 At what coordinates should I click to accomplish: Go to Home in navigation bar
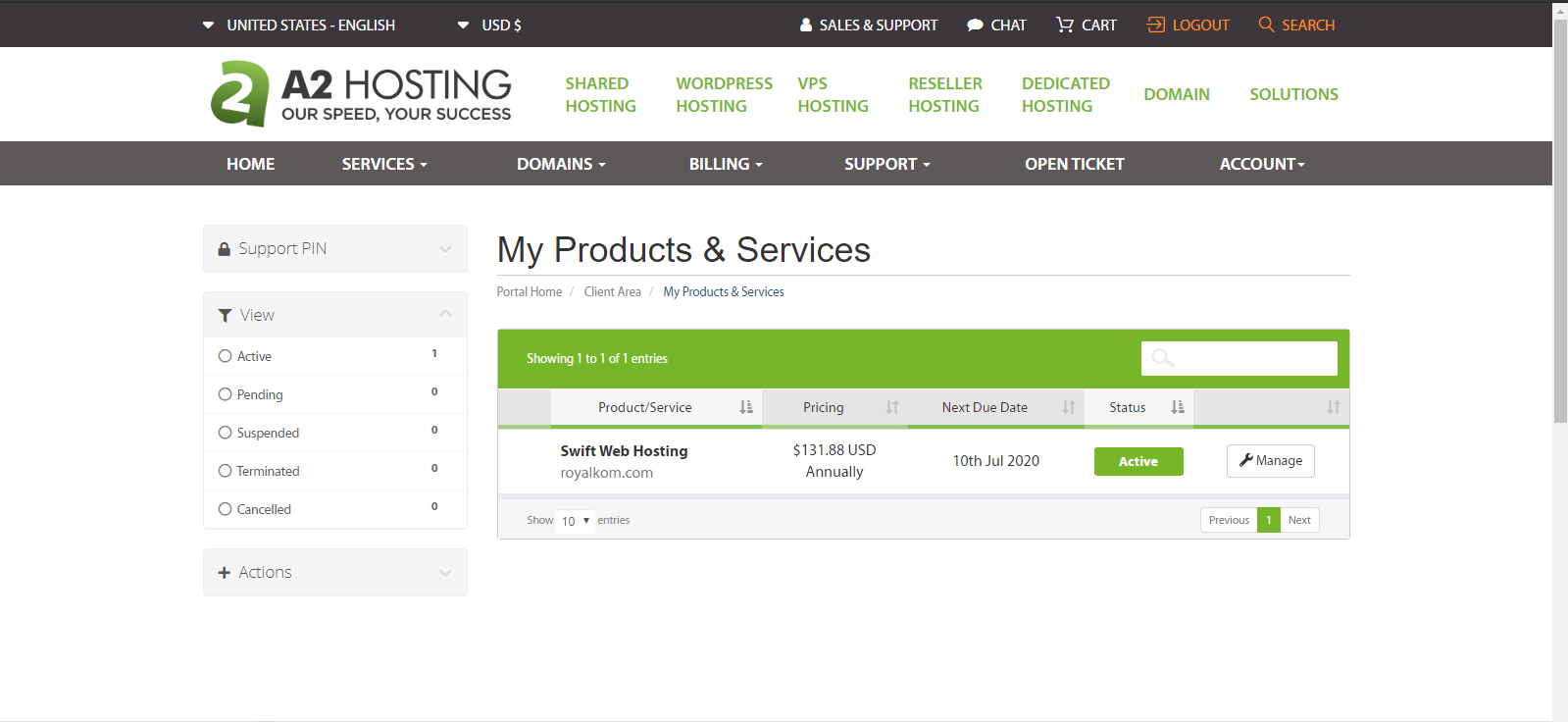[x=251, y=164]
